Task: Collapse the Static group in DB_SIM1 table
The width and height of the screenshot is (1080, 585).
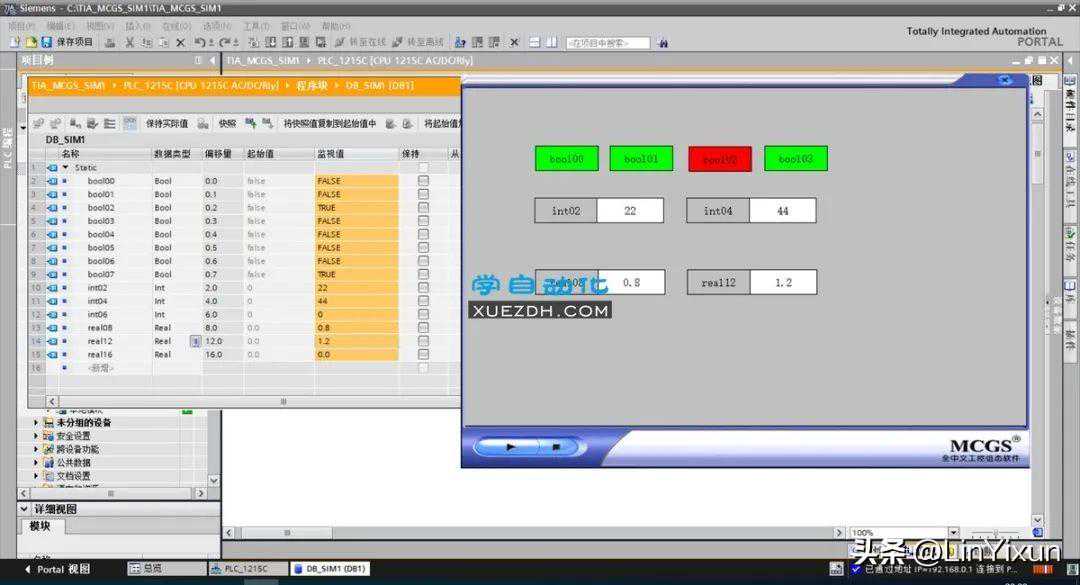Action: click(66, 168)
